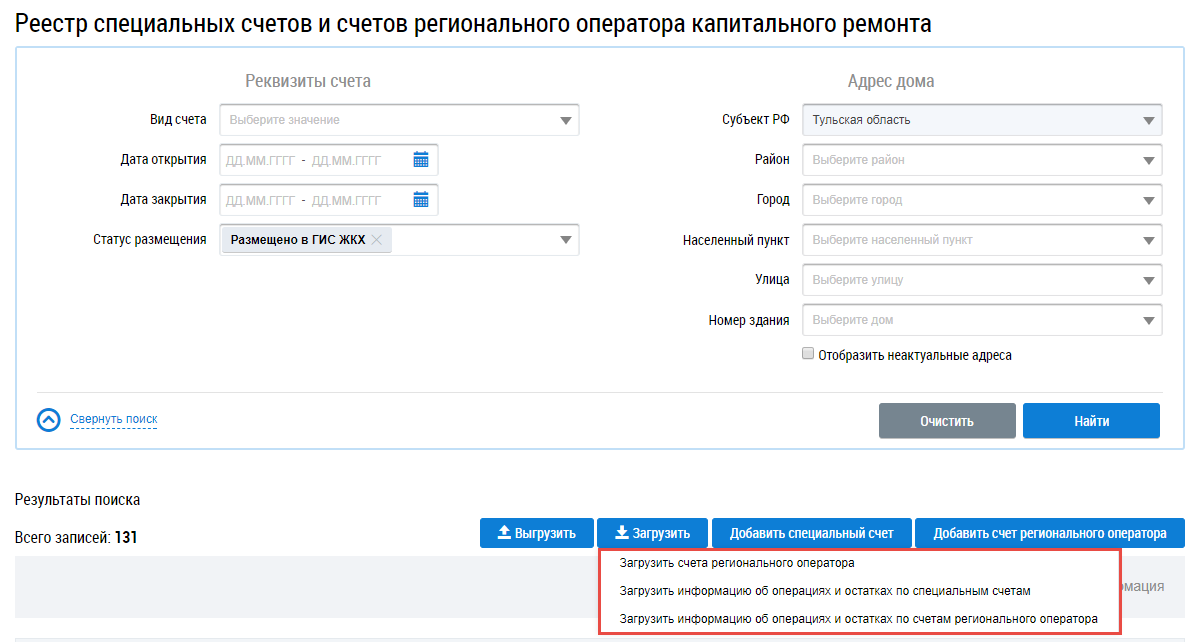This screenshot has width=1204, height=642.
Task: Enable Отобразить неактуальные адреса checkbox
Action: (x=808, y=354)
